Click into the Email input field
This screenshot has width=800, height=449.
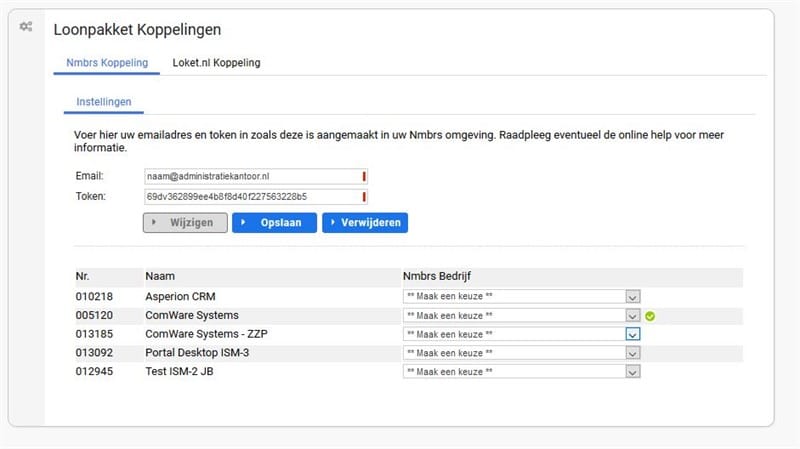[256, 176]
